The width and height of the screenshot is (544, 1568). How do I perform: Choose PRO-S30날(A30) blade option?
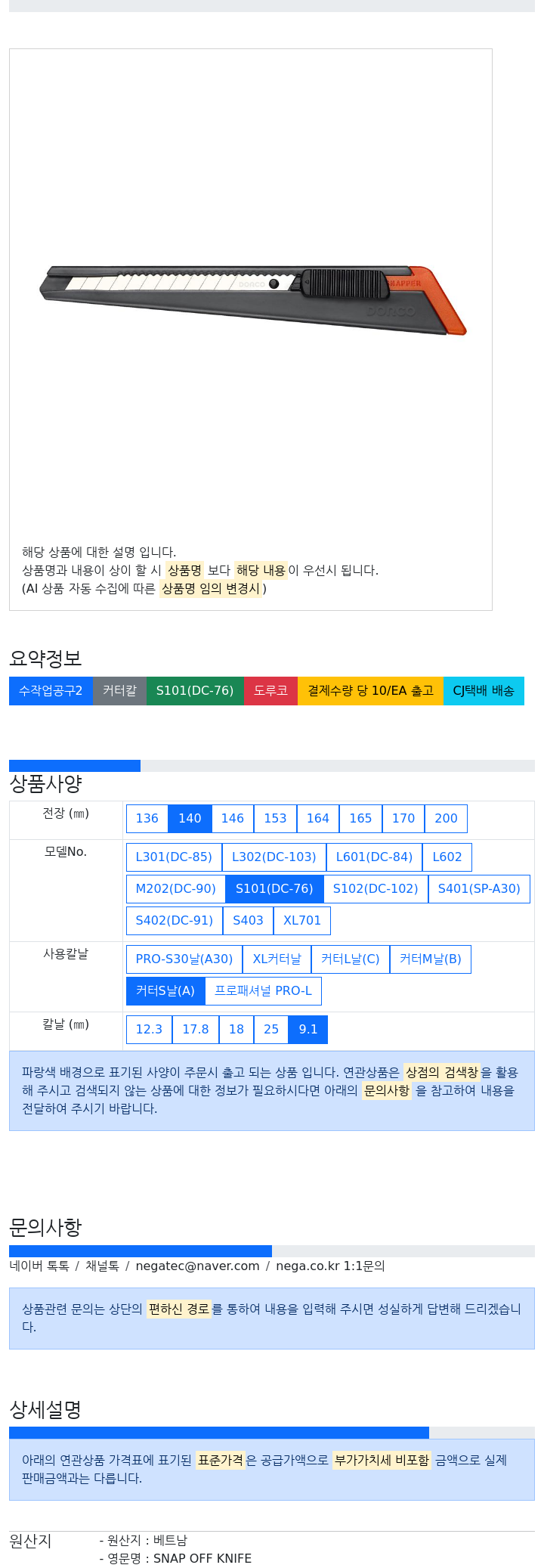184,959
